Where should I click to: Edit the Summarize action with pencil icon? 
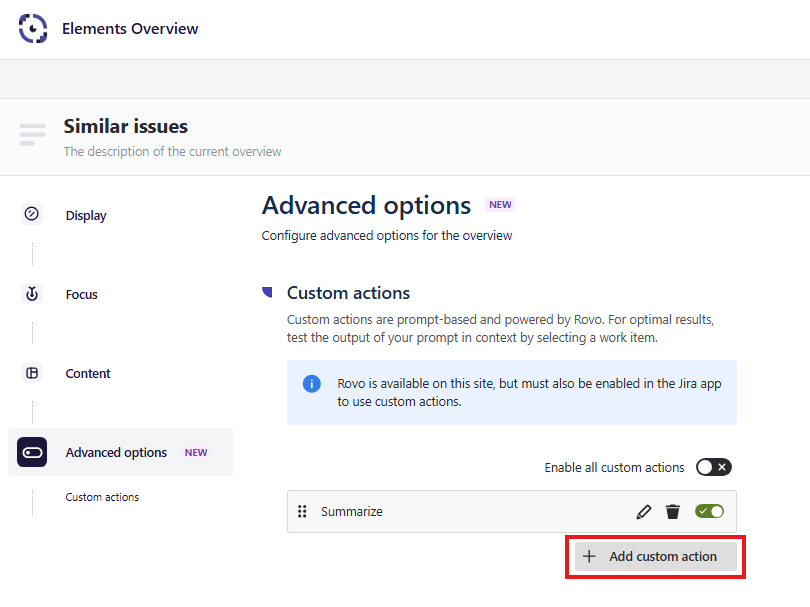(644, 512)
